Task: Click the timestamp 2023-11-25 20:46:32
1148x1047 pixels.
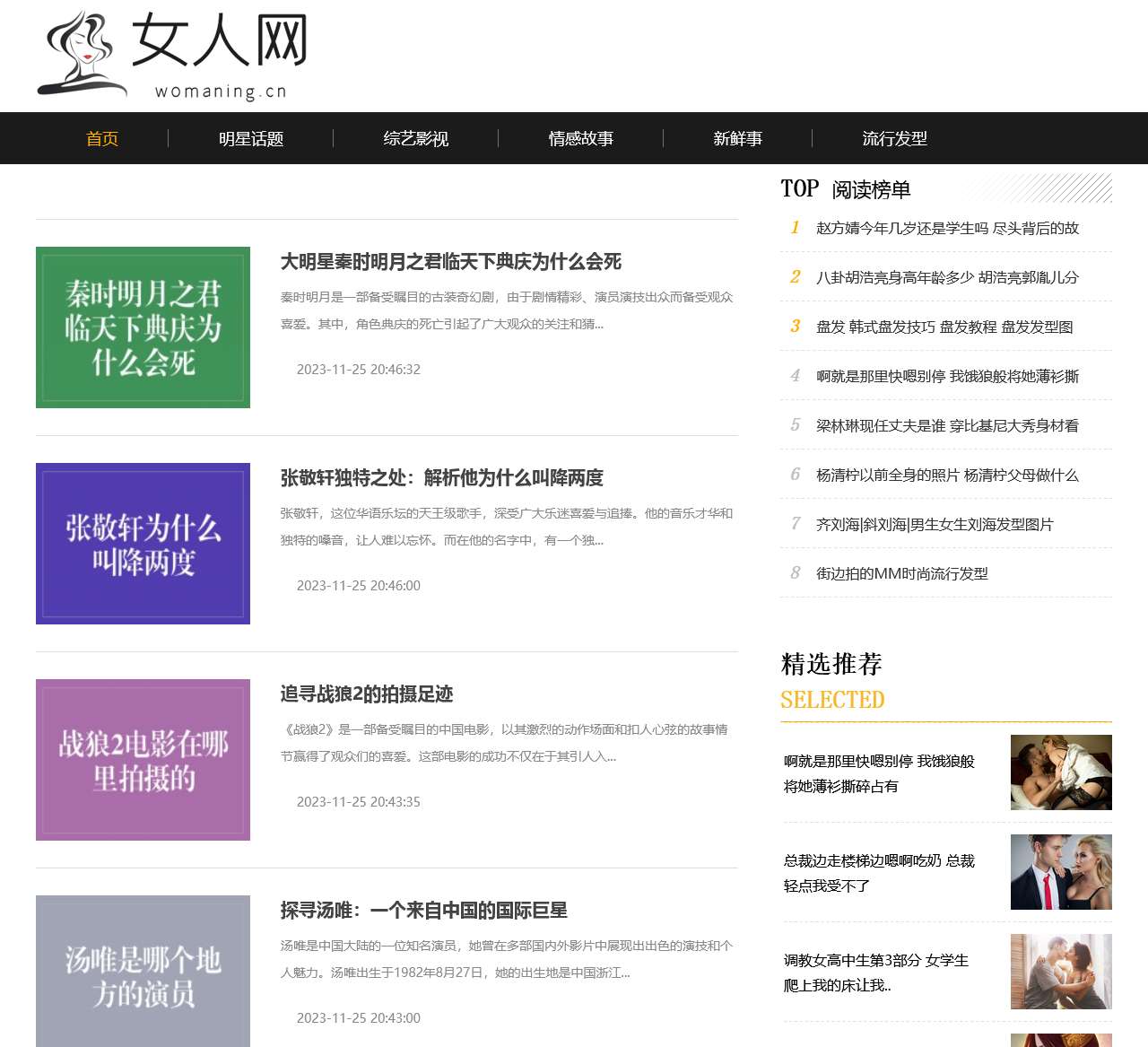Action: [359, 369]
